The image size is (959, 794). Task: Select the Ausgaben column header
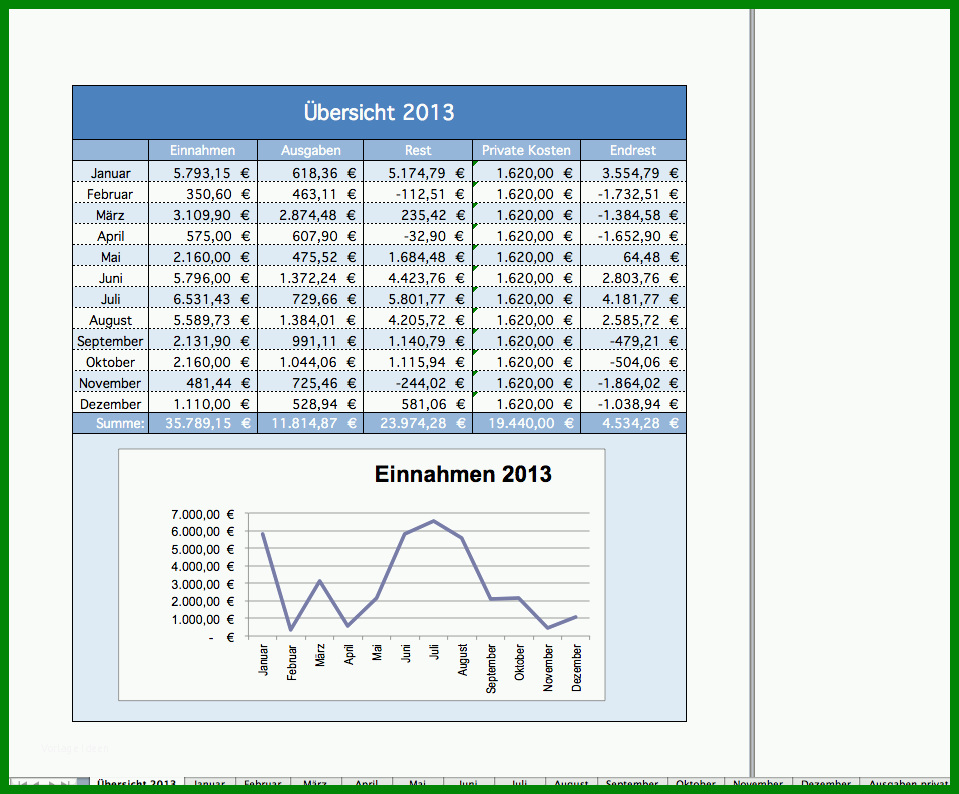[311, 150]
